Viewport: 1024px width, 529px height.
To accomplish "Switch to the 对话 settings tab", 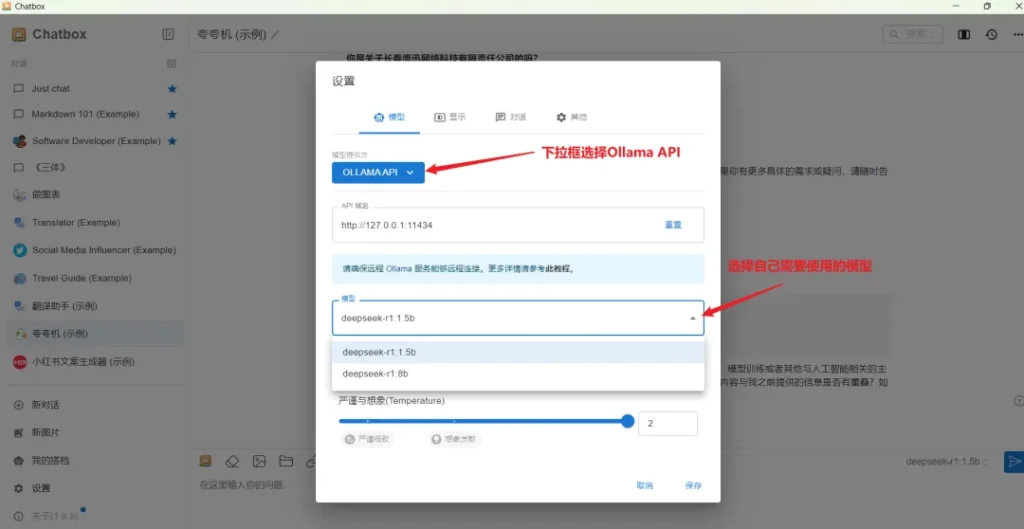I will click(510, 117).
